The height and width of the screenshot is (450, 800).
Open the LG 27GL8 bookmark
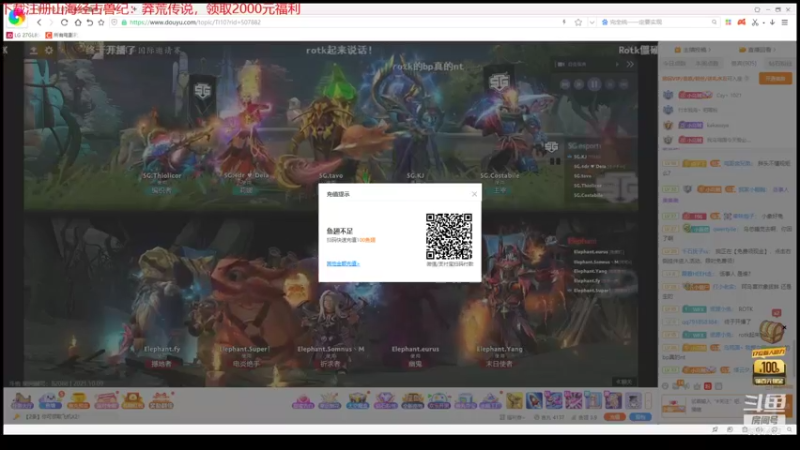coord(22,35)
